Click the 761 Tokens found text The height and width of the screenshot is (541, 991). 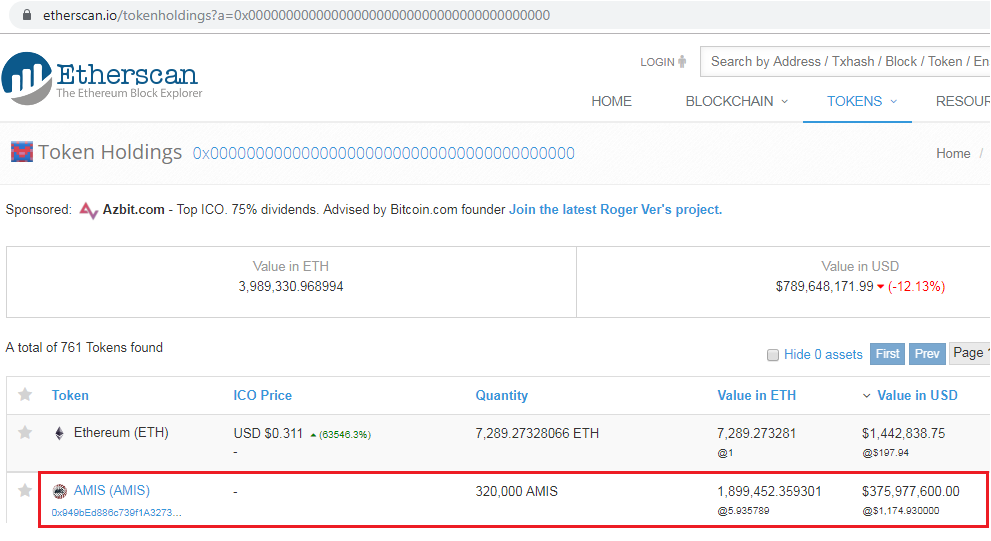(x=84, y=347)
